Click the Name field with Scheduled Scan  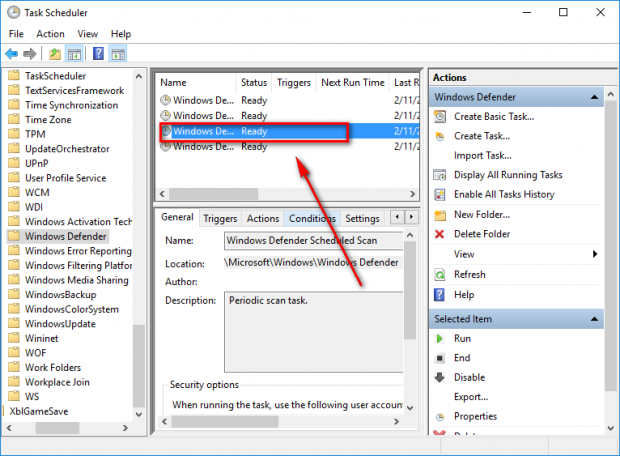click(314, 240)
